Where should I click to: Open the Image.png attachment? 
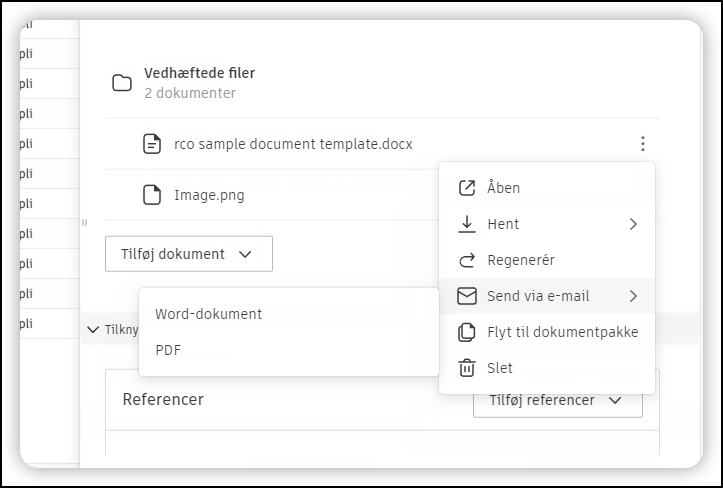[x=209, y=195]
